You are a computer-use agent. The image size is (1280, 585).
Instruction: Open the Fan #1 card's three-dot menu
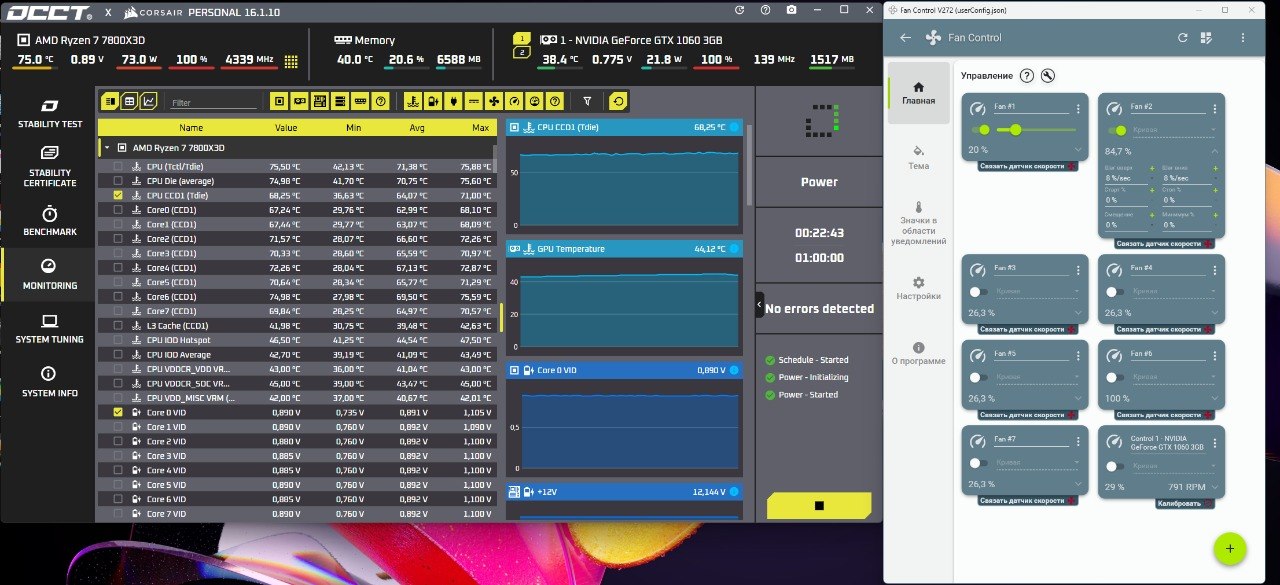pos(1078,109)
